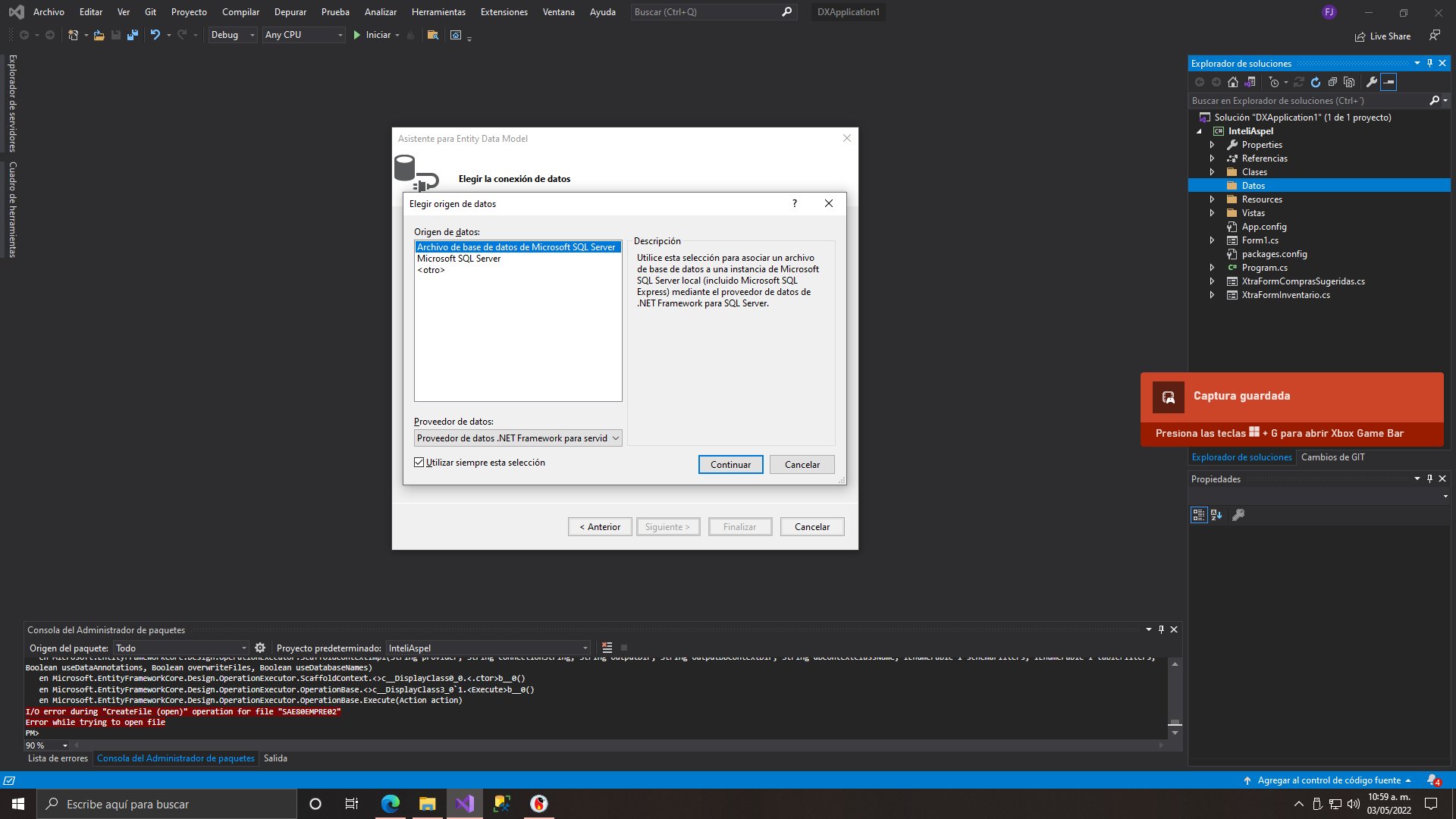Click 'Agregar al control de código fuente'
This screenshot has width=1456, height=819.
pos(1329,780)
